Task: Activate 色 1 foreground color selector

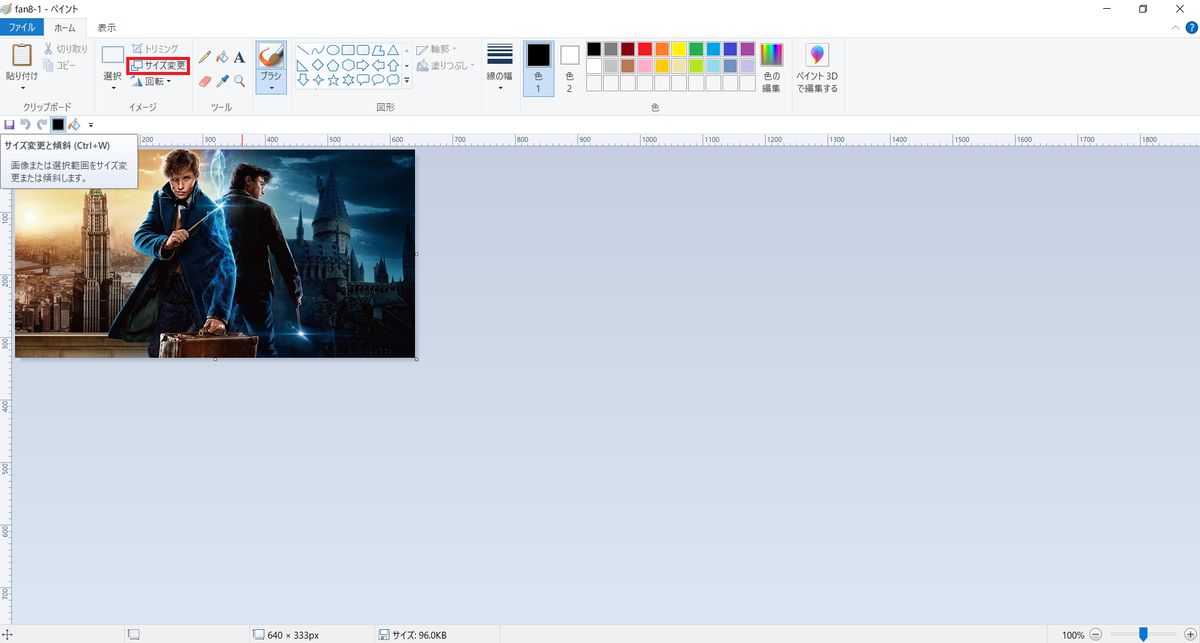Action: (538, 69)
